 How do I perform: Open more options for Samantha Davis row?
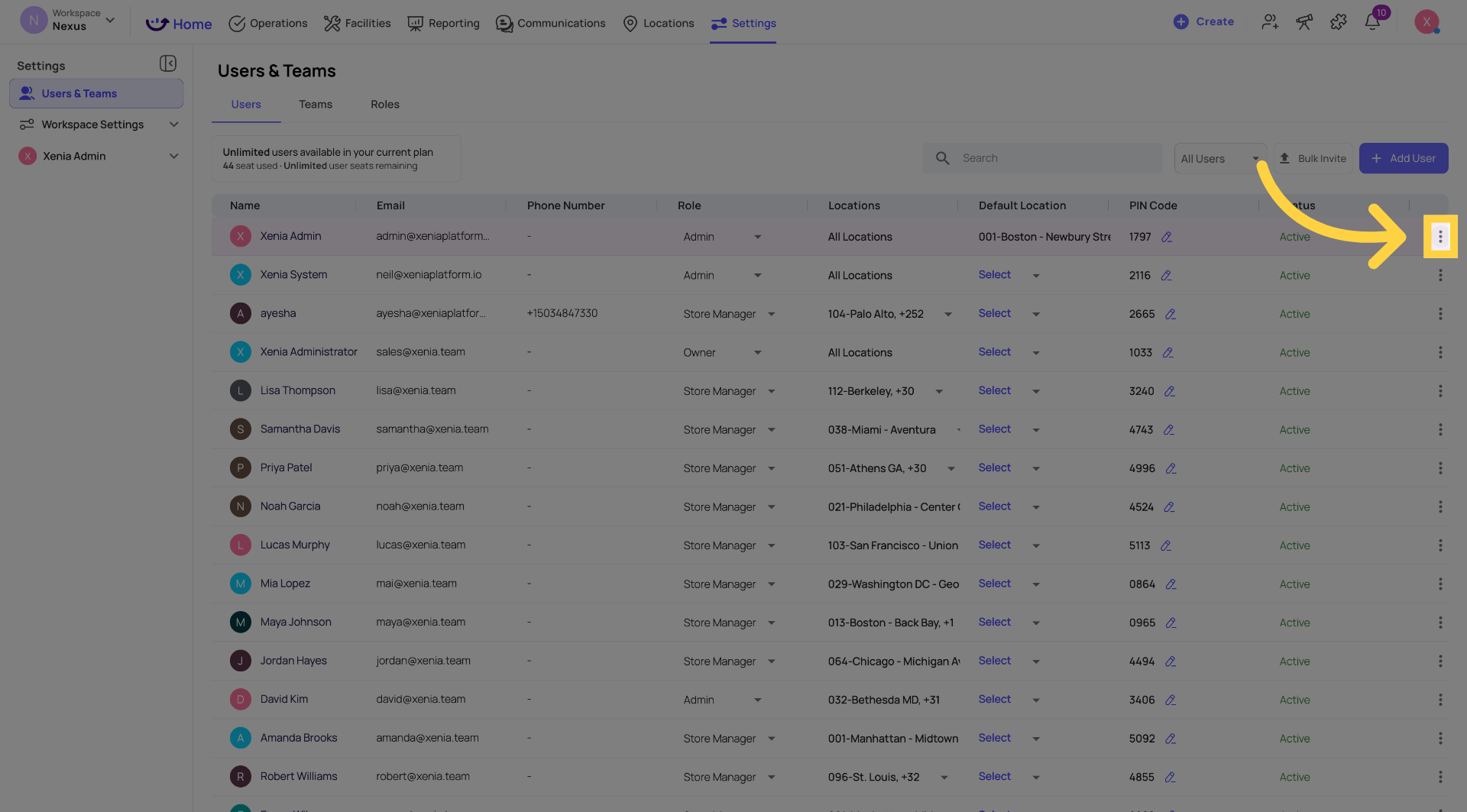1440,429
